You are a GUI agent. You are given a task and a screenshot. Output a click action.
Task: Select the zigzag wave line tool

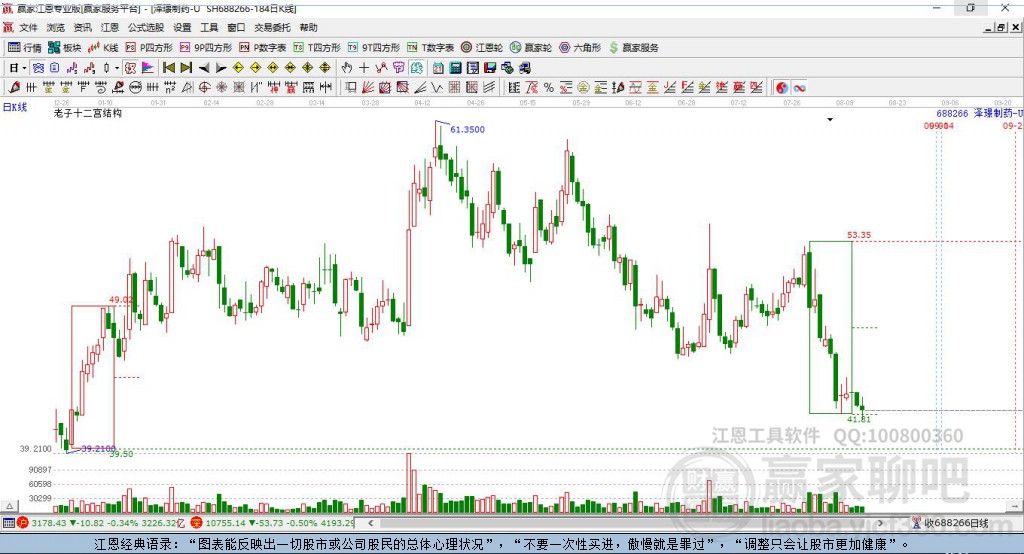(x=437, y=88)
